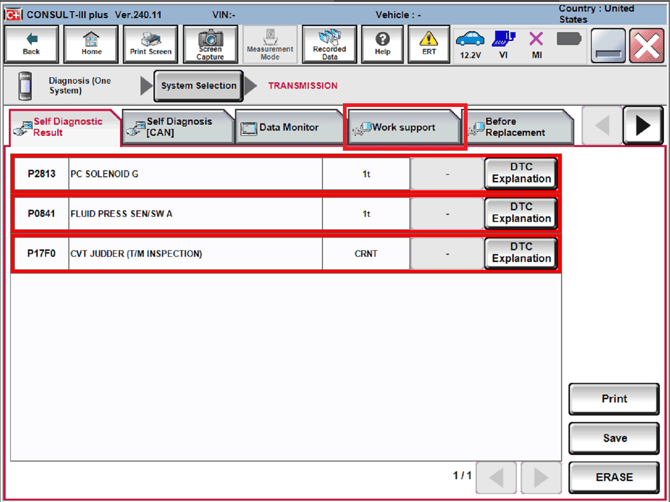Open the Home screen

click(x=91, y=44)
